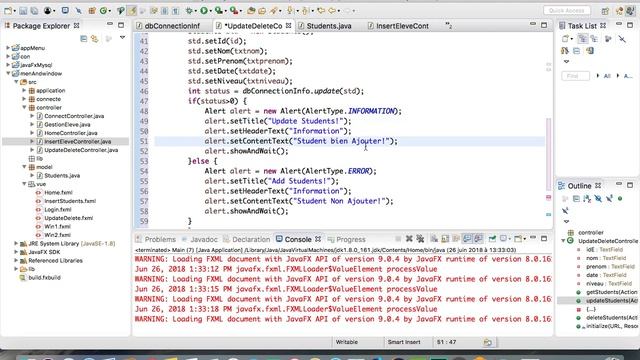This screenshot has height=360, width=640.
Task: Select deleteStudents method in Outline
Action: coord(611,318)
